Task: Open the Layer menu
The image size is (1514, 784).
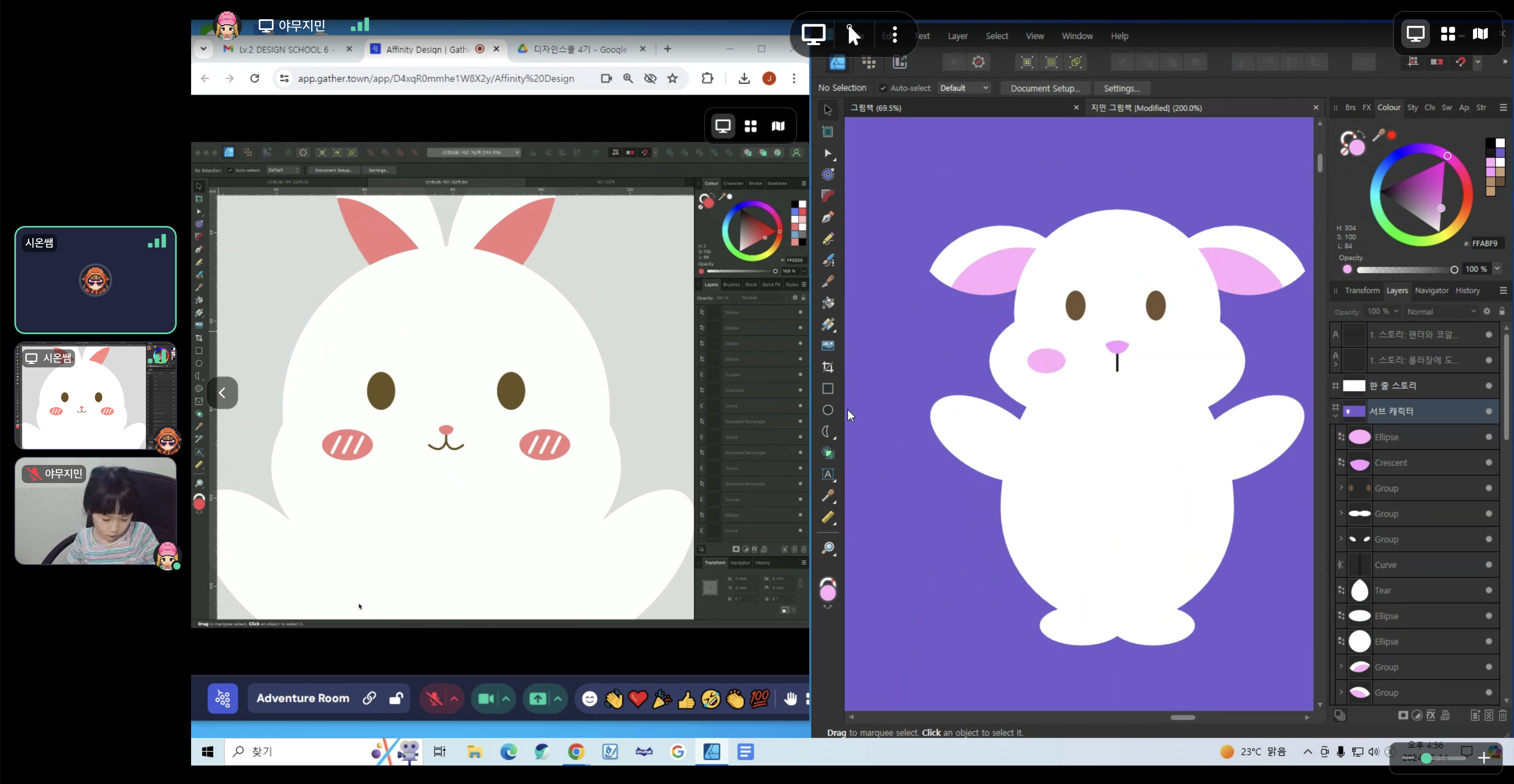Action: [958, 36]
